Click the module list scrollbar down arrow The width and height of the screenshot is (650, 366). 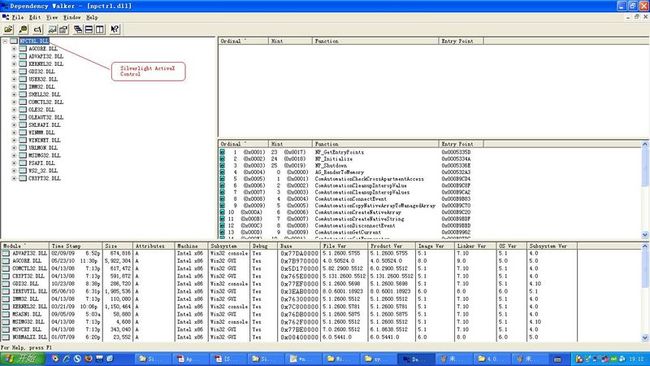click(x=645, y=338)
